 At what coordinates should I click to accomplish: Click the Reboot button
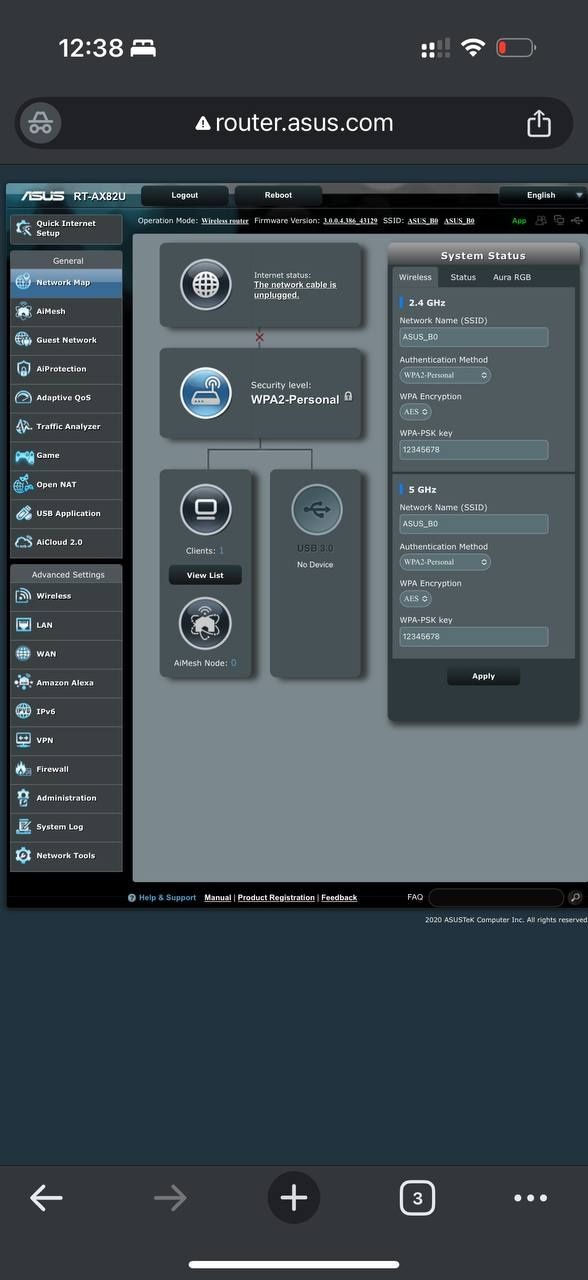pyautogui.click(x=278, y=195)
